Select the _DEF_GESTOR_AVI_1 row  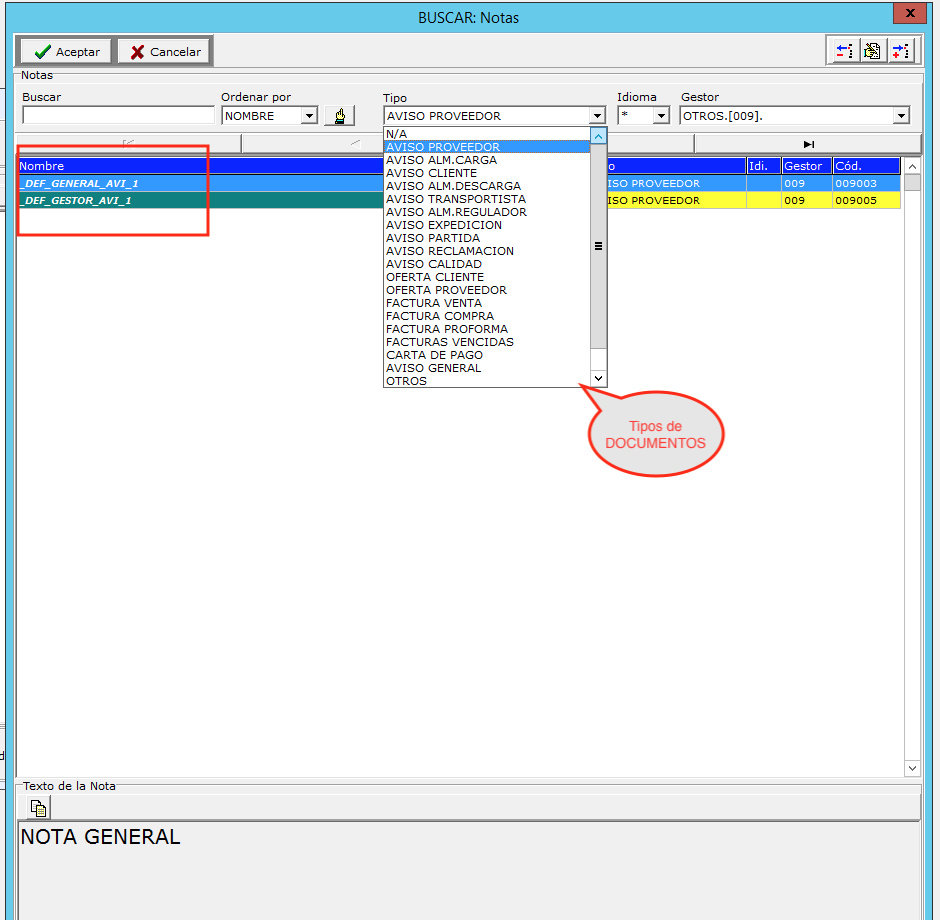pyautogui.click(x=200, y=201)
